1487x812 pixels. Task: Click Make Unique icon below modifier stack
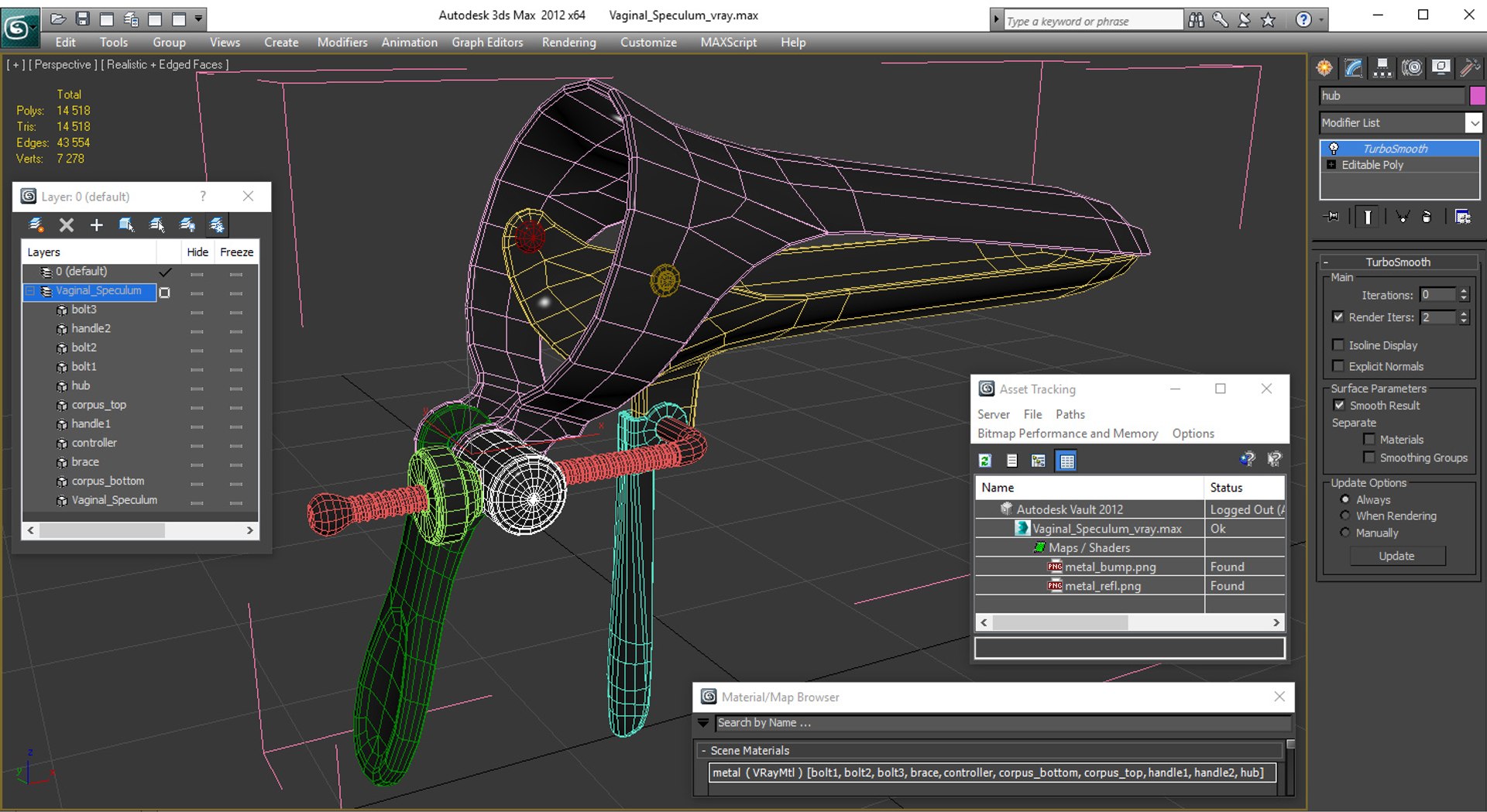point(1402,218)
